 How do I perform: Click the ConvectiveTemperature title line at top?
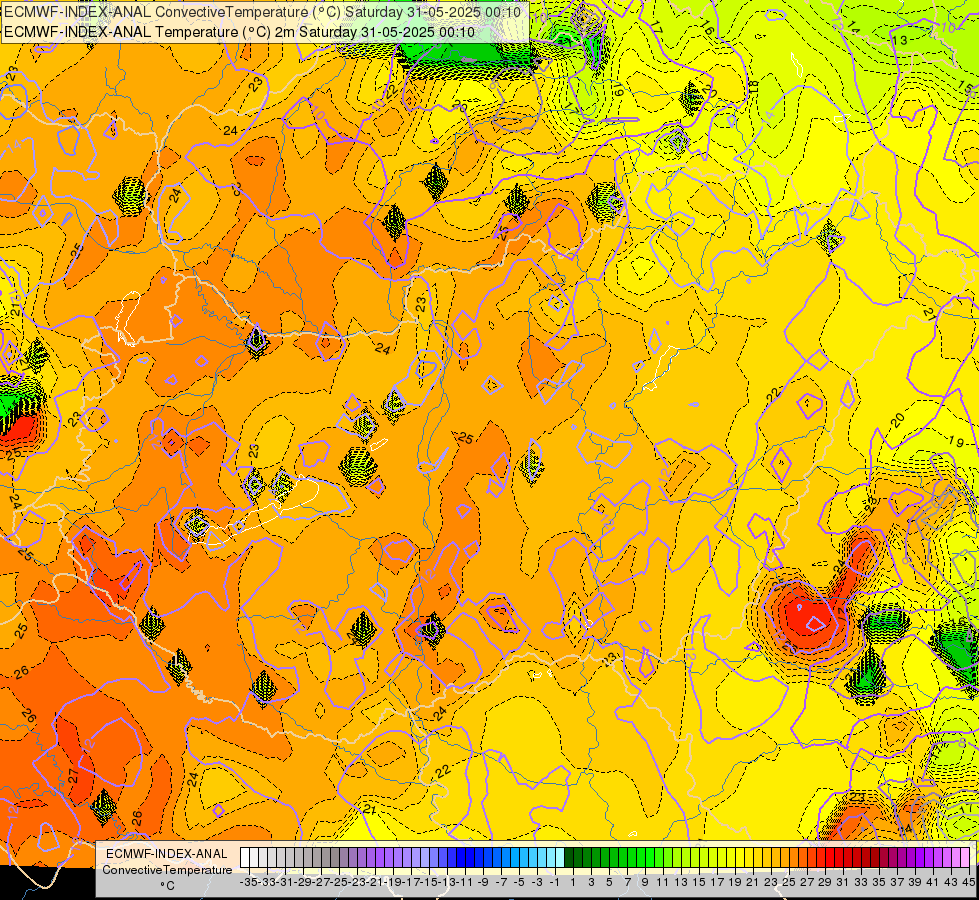[x=262, y=12]
